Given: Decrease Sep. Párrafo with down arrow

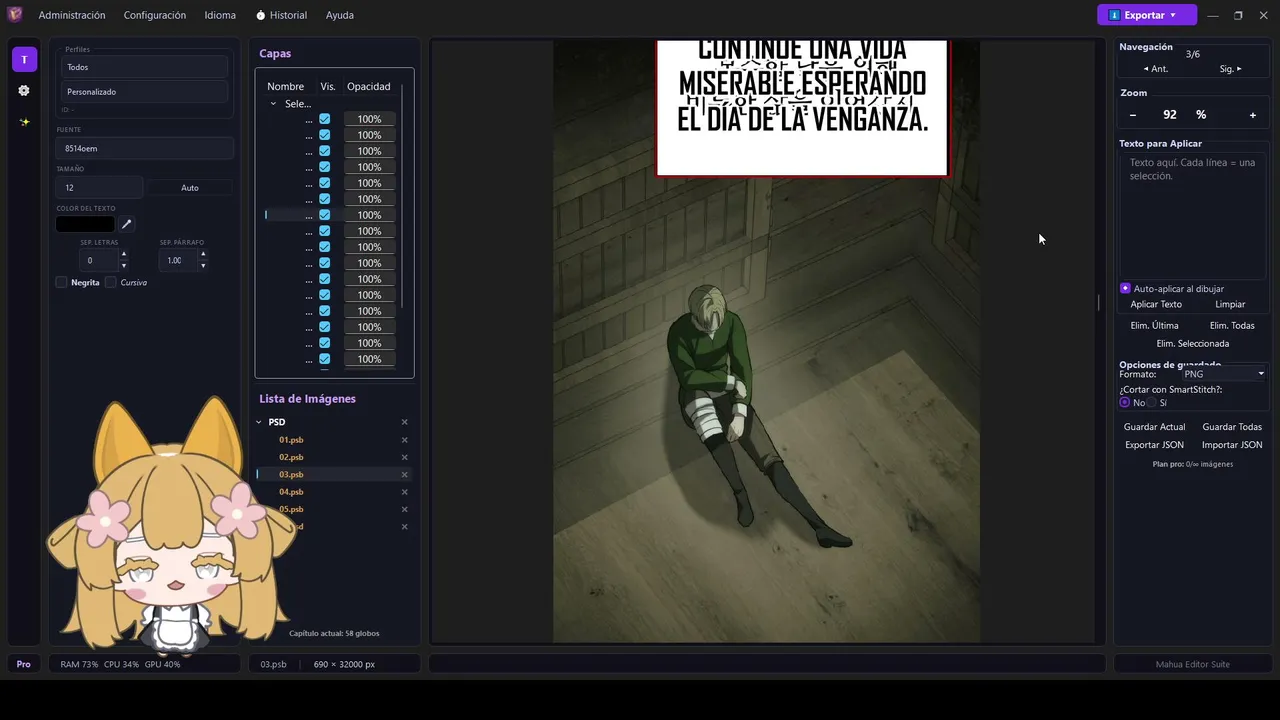Looking at the screenshot, I should pyautogui.click(x=203, y=266).
